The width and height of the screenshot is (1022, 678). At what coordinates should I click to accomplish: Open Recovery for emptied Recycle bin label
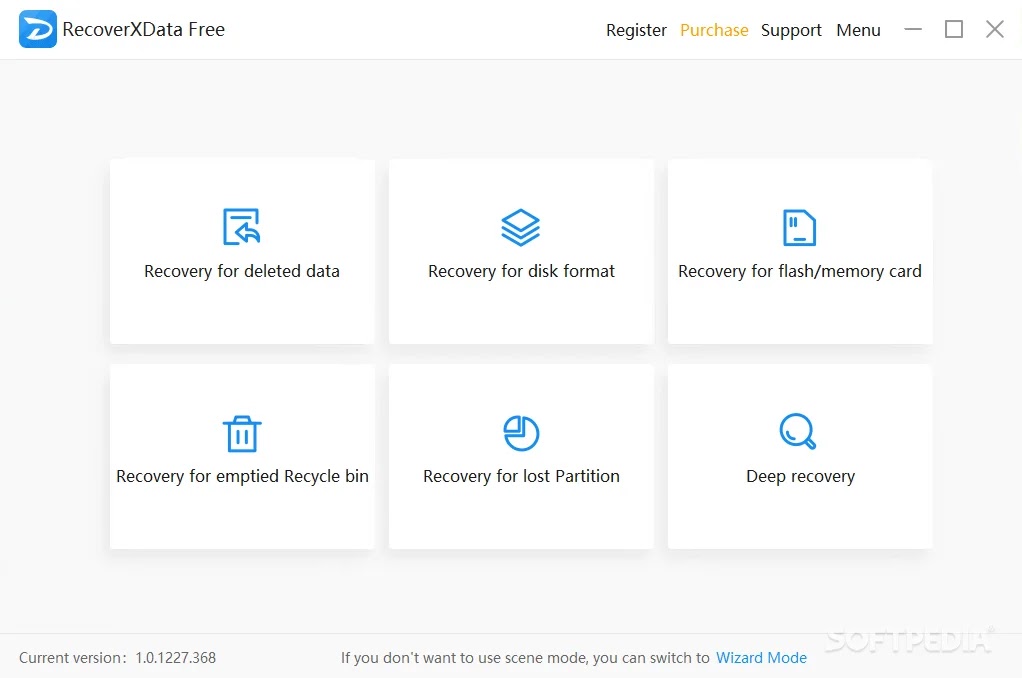tap(242, 477)
